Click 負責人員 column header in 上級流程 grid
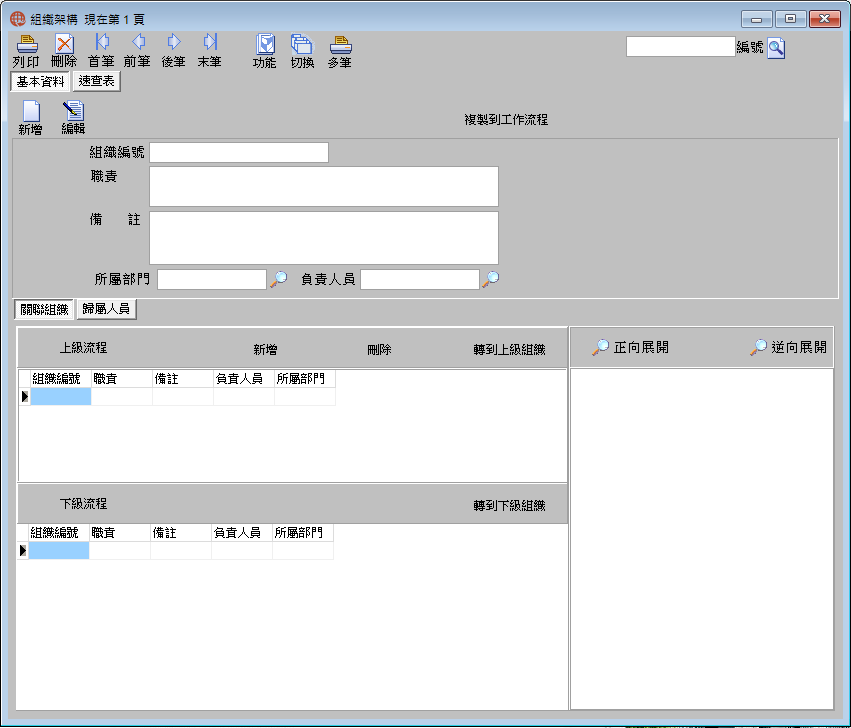The image size is (851, 728). click(x=244, y=378)
